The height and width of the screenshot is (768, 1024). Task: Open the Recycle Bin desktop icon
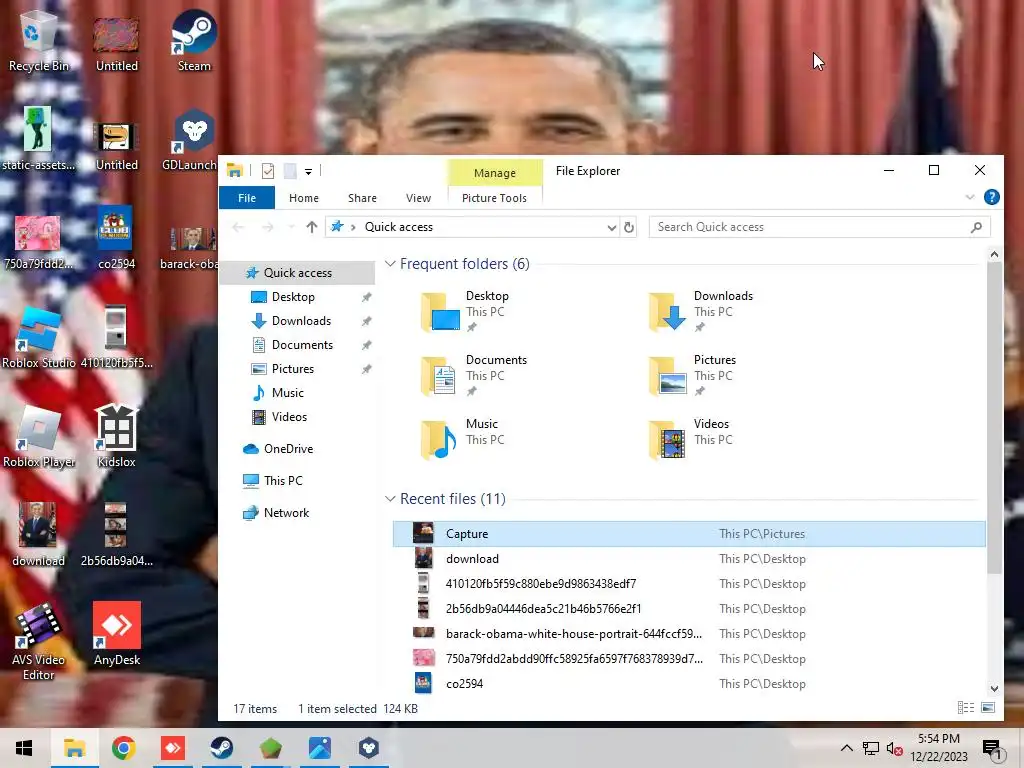(38, 42)
